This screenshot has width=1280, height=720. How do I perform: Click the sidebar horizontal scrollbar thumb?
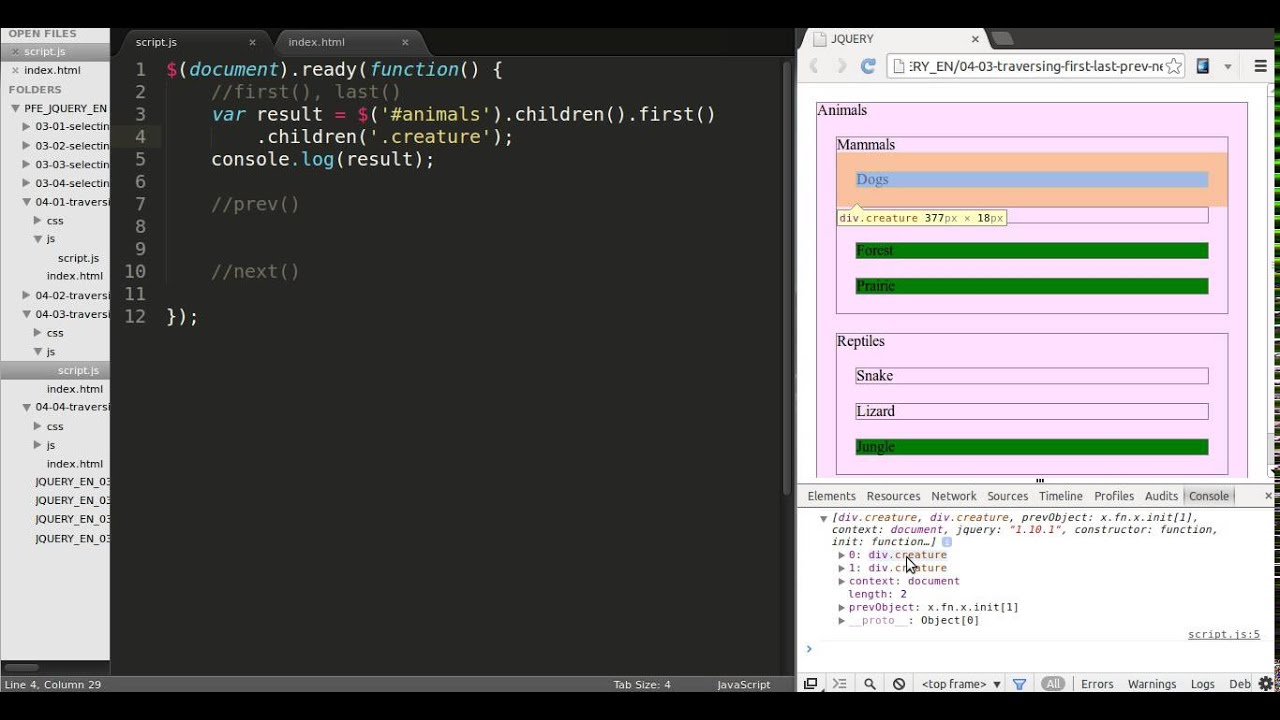click(21, 667)
